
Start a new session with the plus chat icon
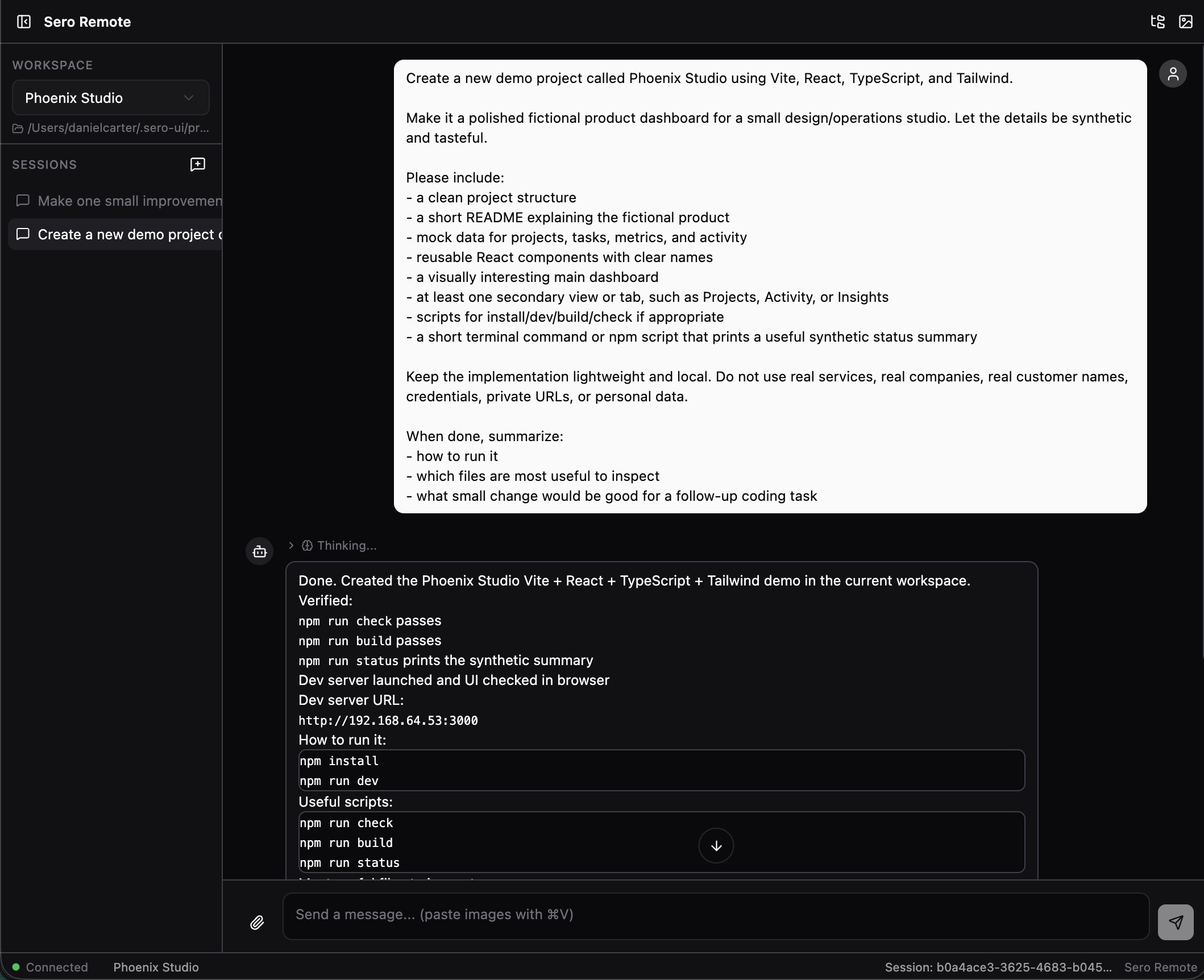pyautogui.click(x=197, y=164)
